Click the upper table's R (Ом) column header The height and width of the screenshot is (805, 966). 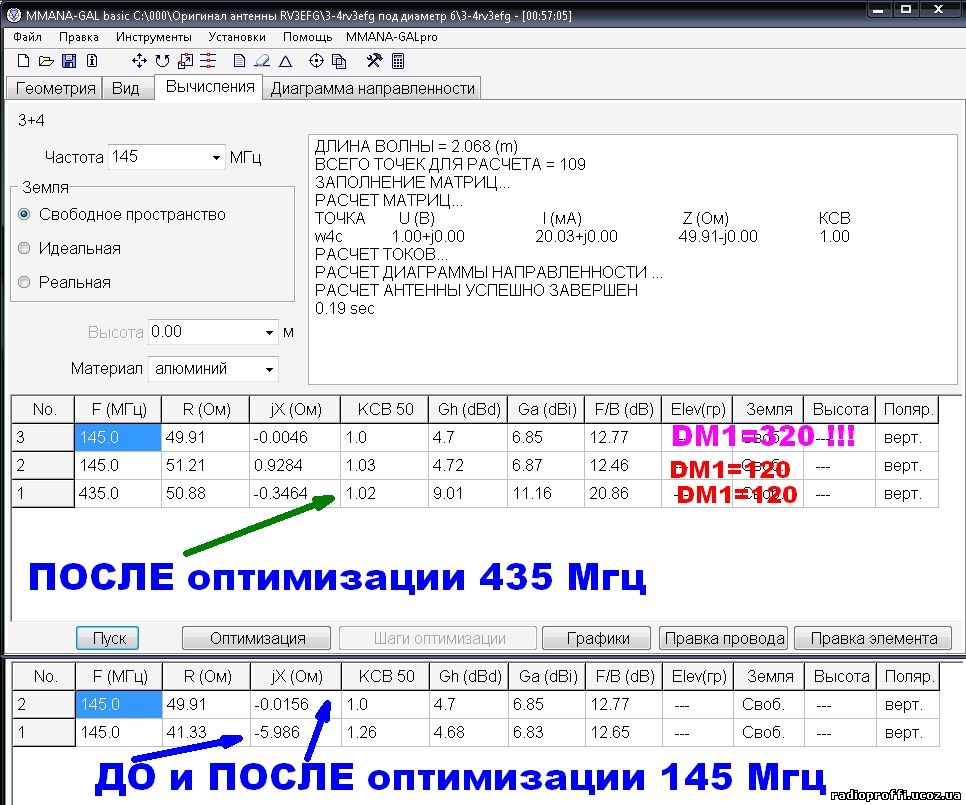(x=206, y=410)
